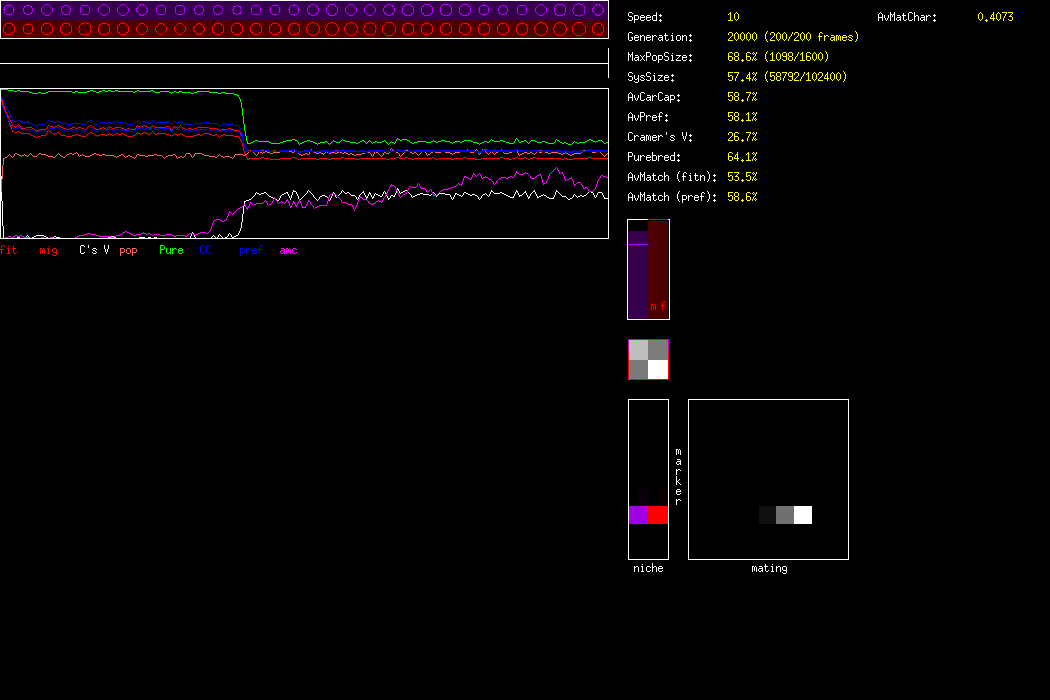Click the white bottom-right cell of 2x2 matrix

pyautogui.click(x=658, y=369)
